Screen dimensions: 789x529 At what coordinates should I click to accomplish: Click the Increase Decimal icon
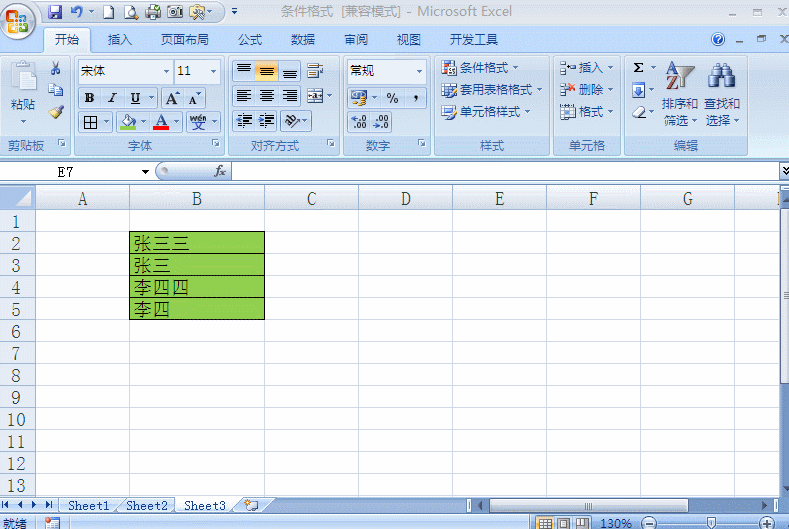pos(359,121)
